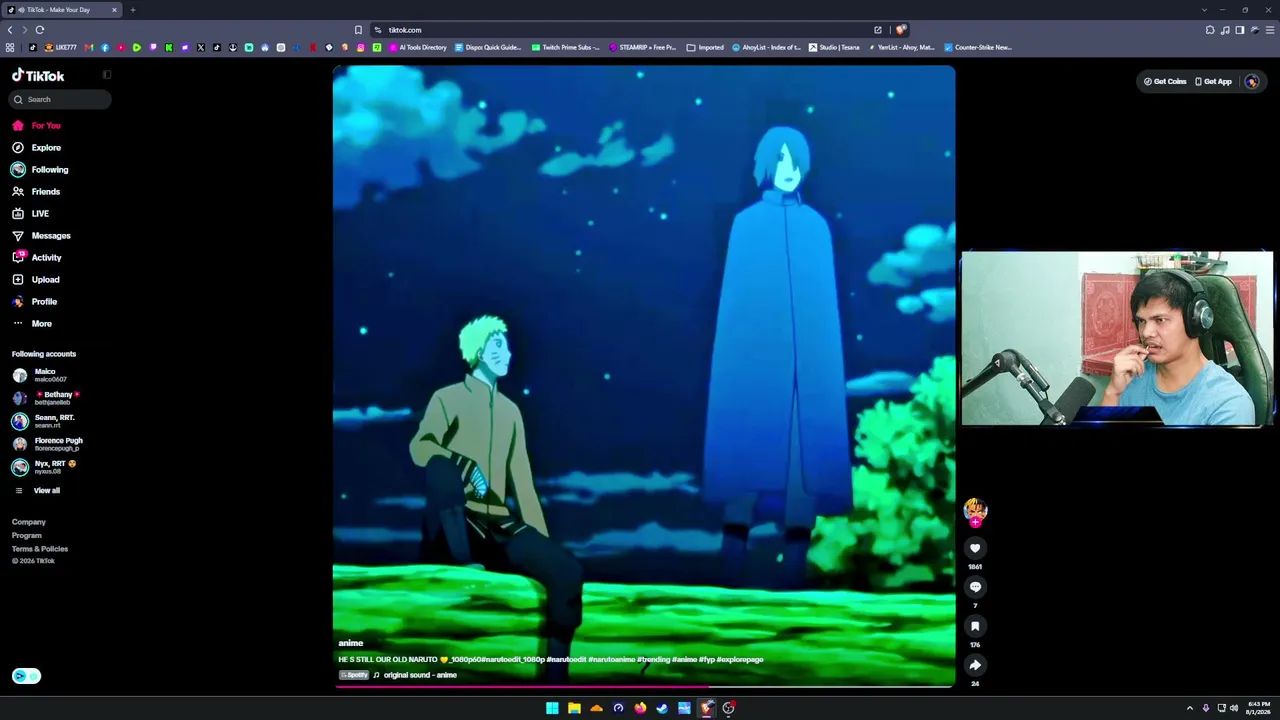Expand the More menu in sidebar

tap(32, 324)
